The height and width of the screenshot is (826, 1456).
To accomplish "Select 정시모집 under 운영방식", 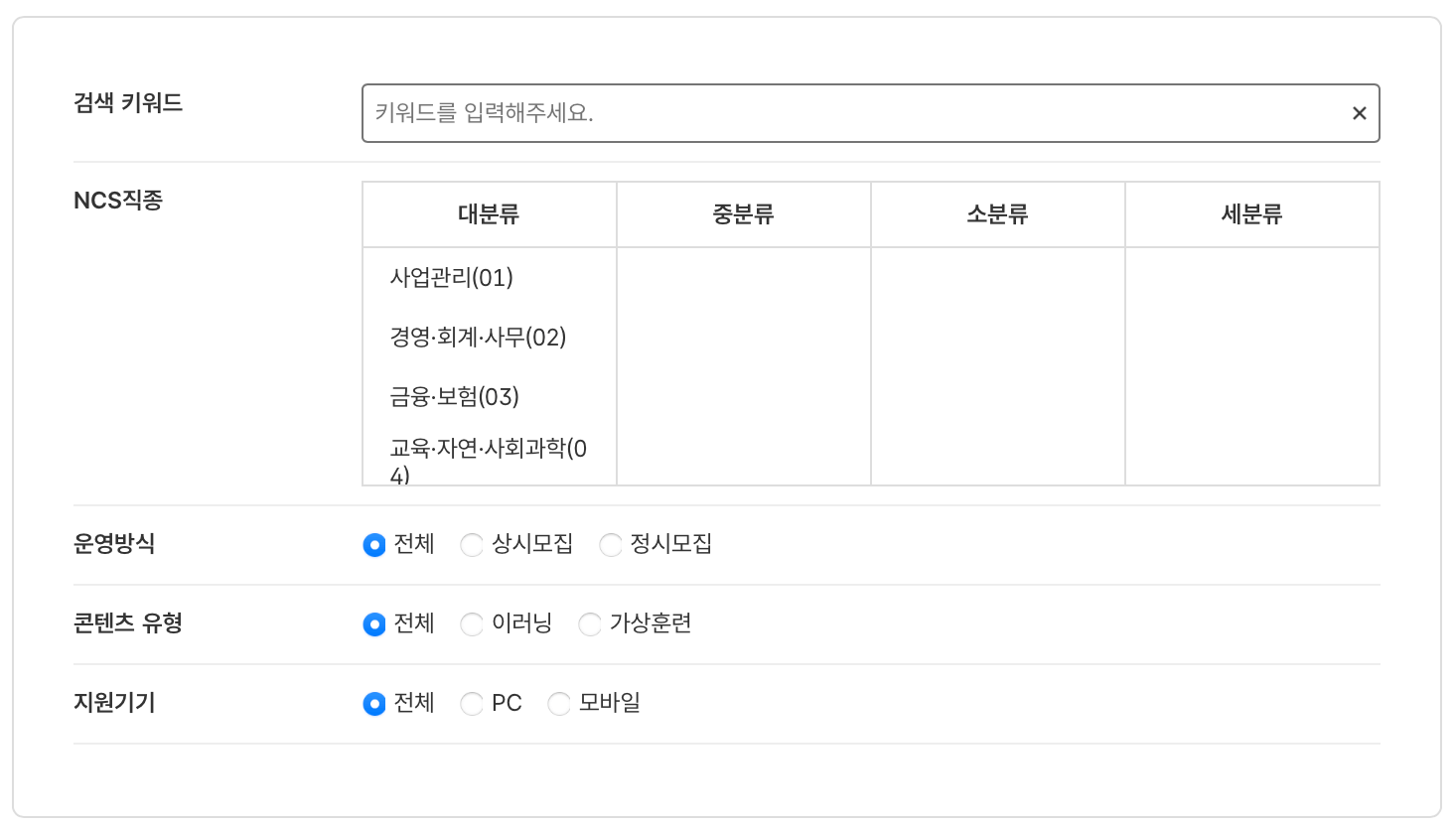I will tap(609, 544).
